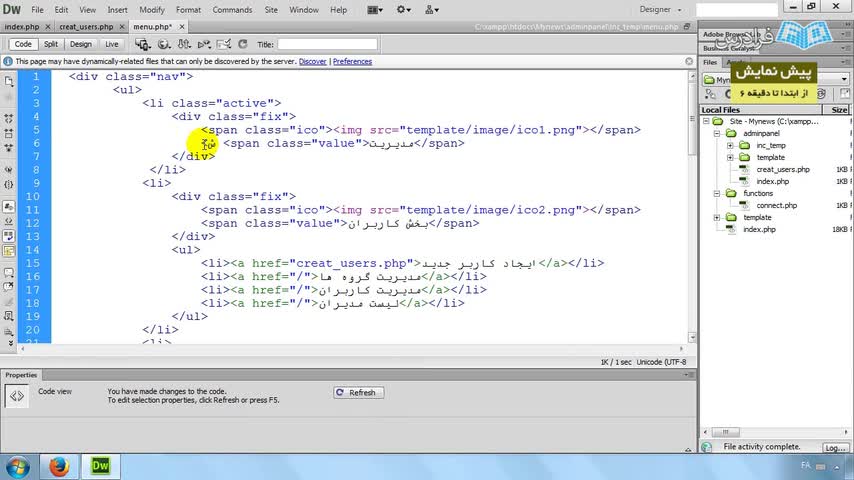This screenshot has width=854, height=480.
Task: Collapse the functions folder
Action: pyautogui.click(x=717, y=193)
